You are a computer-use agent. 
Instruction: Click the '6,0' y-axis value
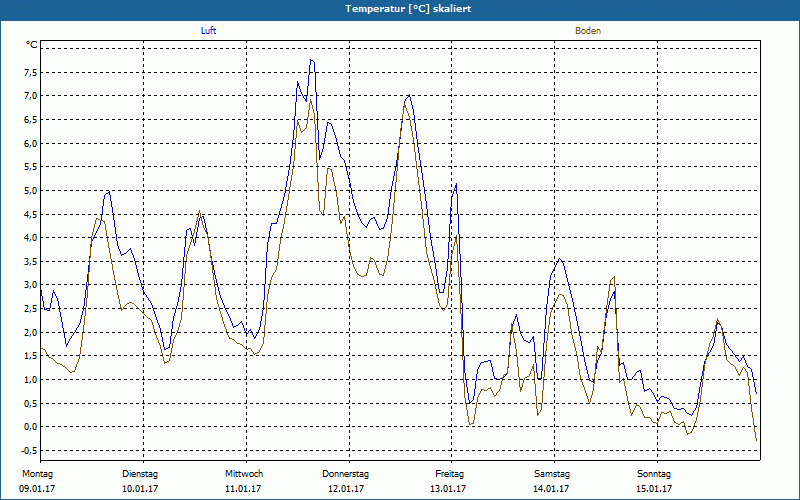click(31, 143)
